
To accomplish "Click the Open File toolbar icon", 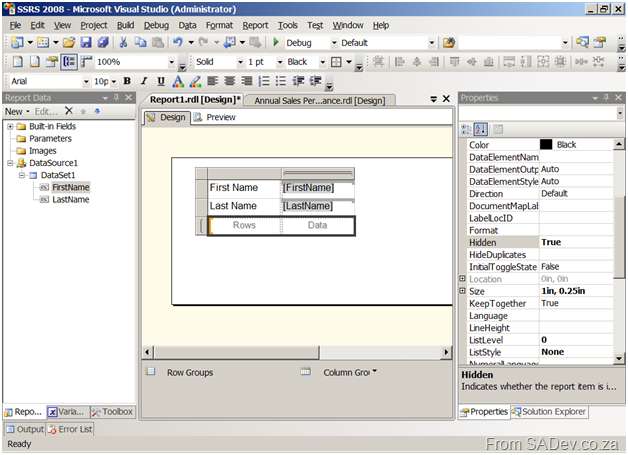I will (x=69, y=42).
